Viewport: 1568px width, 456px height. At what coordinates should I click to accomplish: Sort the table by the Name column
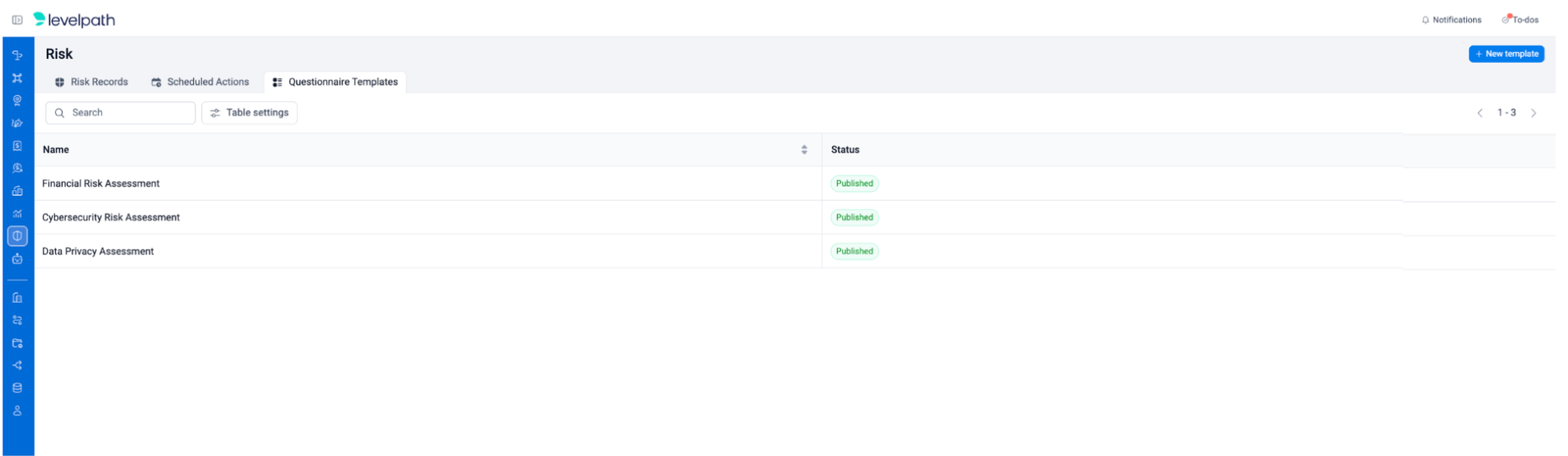pos(804,149)
